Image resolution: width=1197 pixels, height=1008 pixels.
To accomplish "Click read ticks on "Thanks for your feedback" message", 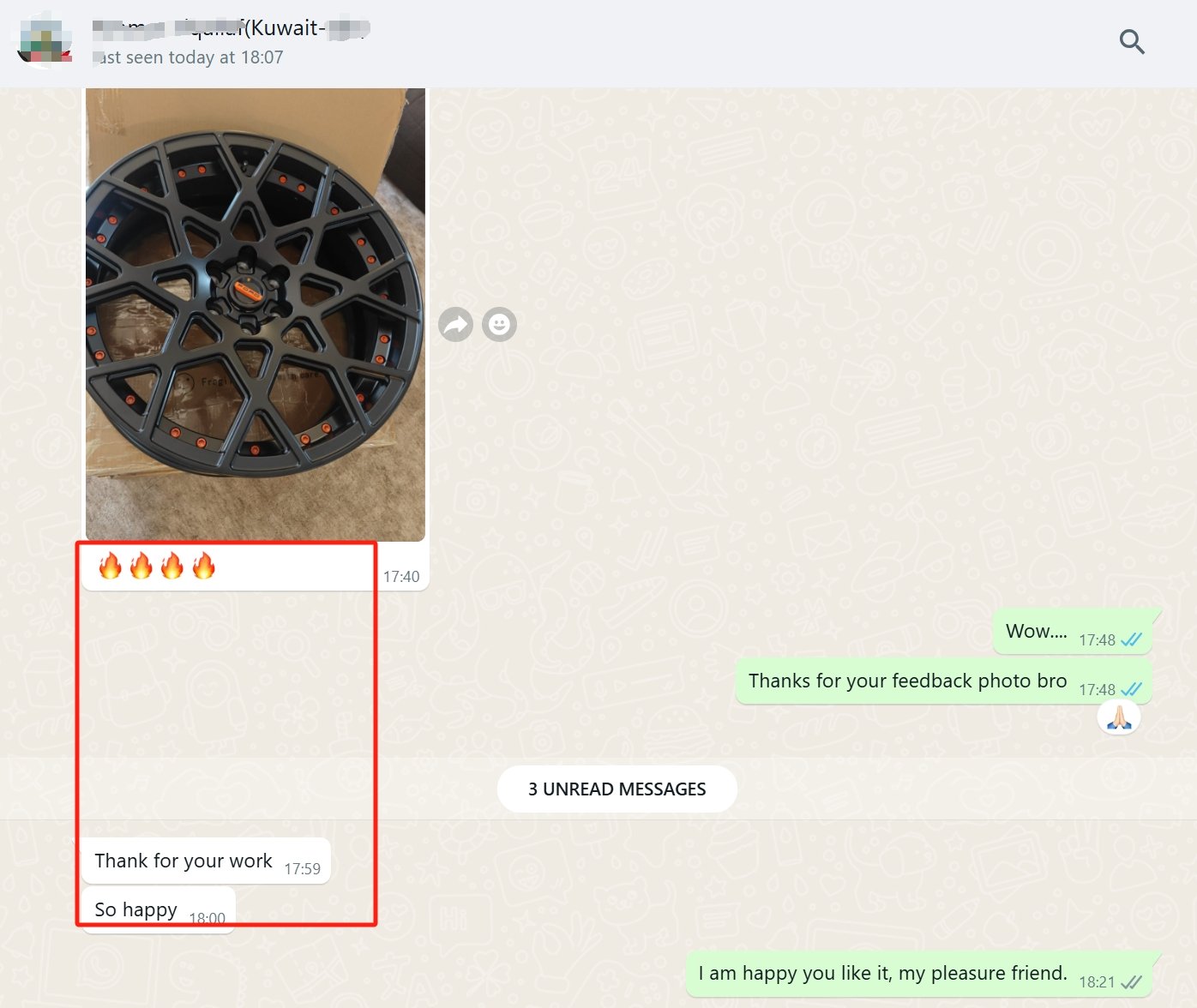I will pyautogui.click(x=1132, y=689).
